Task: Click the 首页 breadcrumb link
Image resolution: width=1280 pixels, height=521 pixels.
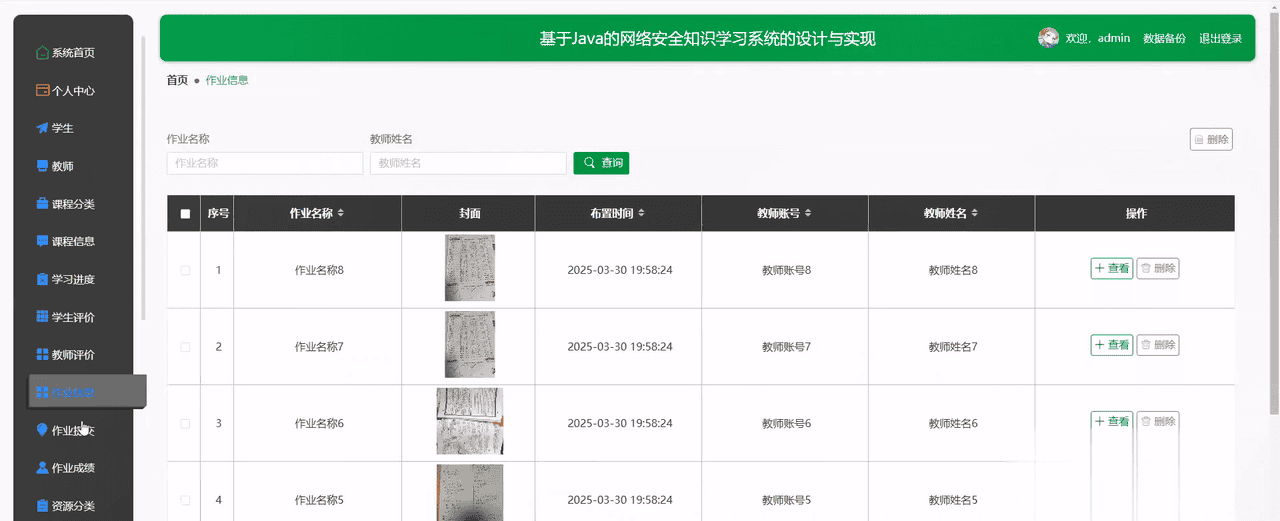Action: 177,80
